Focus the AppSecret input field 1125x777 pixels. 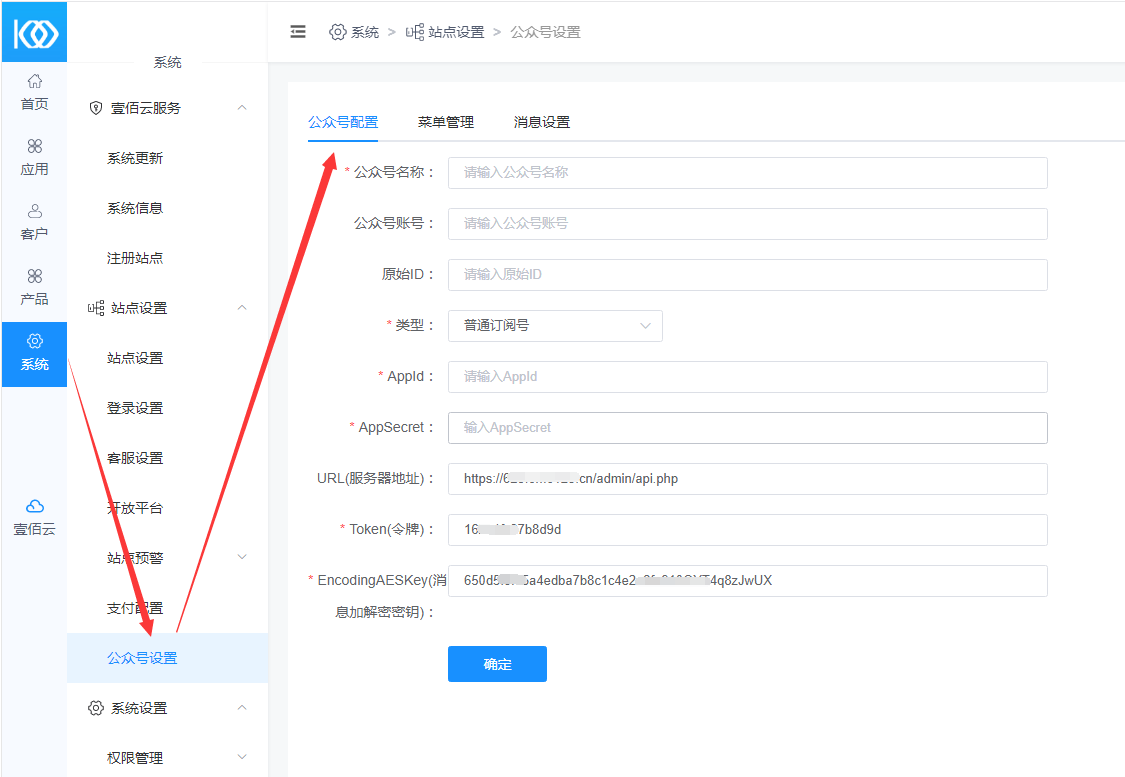pos(747,428)
